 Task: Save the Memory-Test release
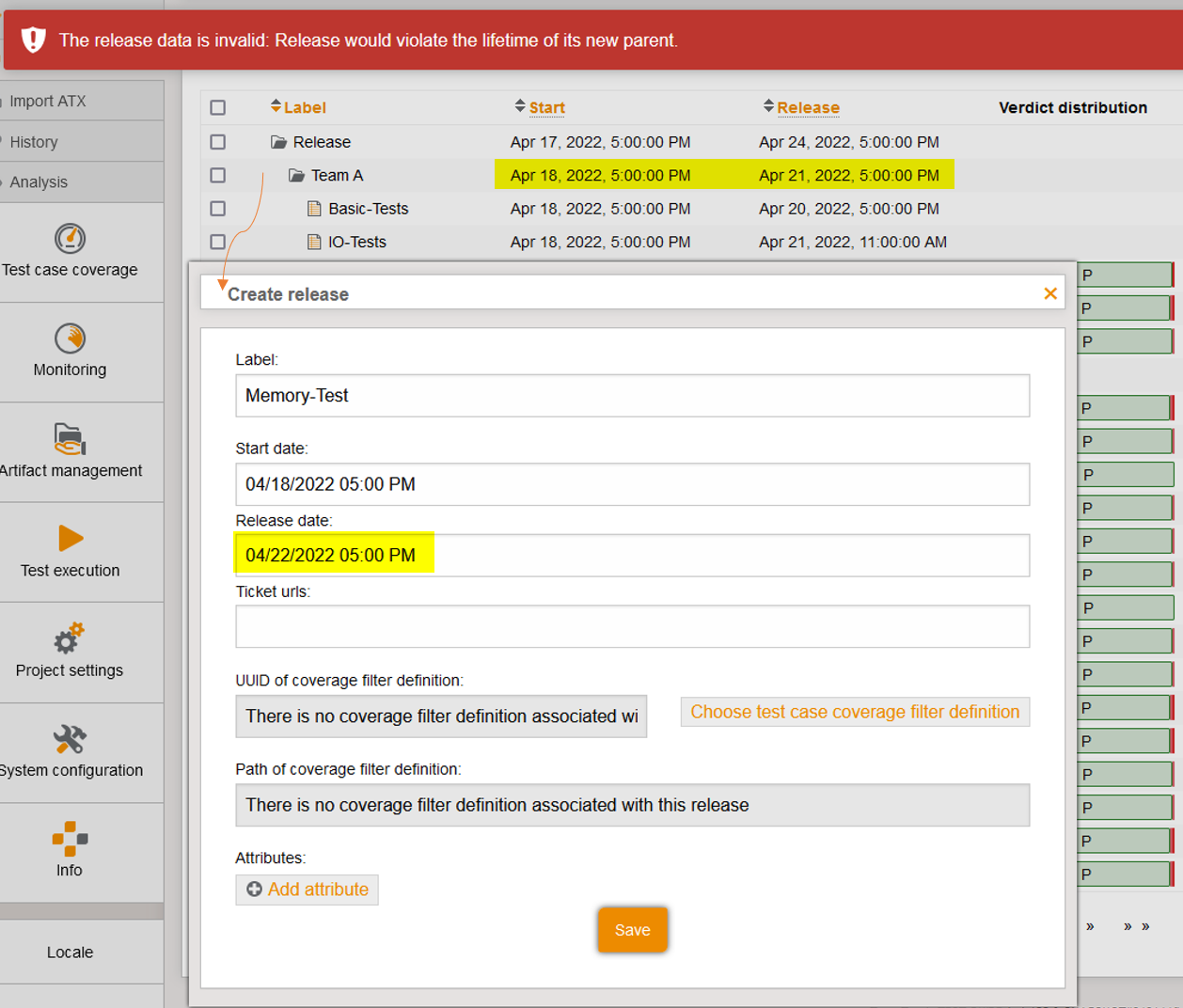[632, 930]
